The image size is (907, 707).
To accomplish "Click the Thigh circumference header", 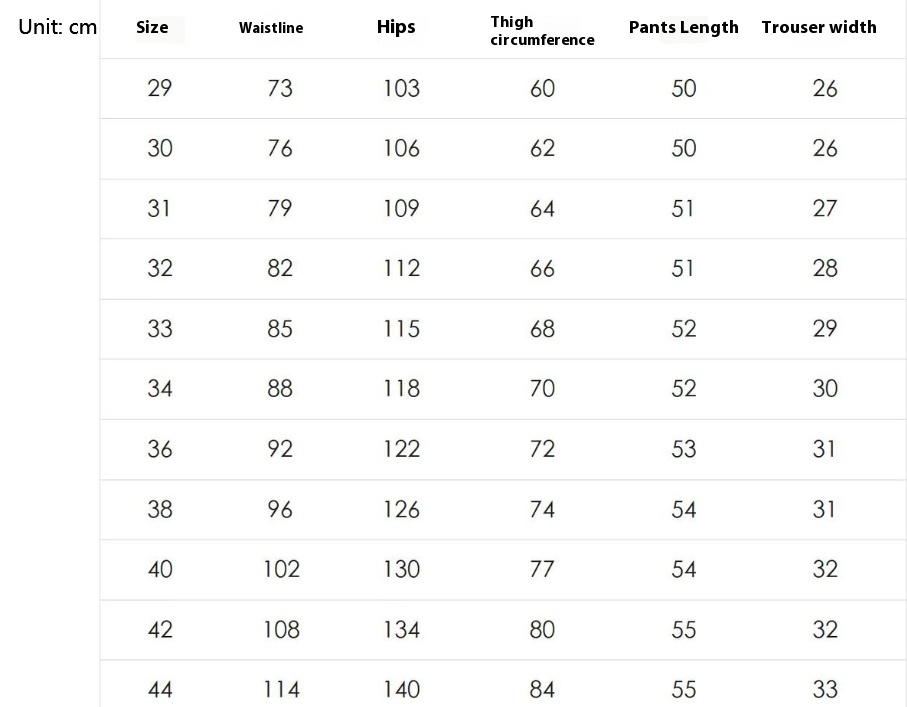I will [x=542, y=31].
